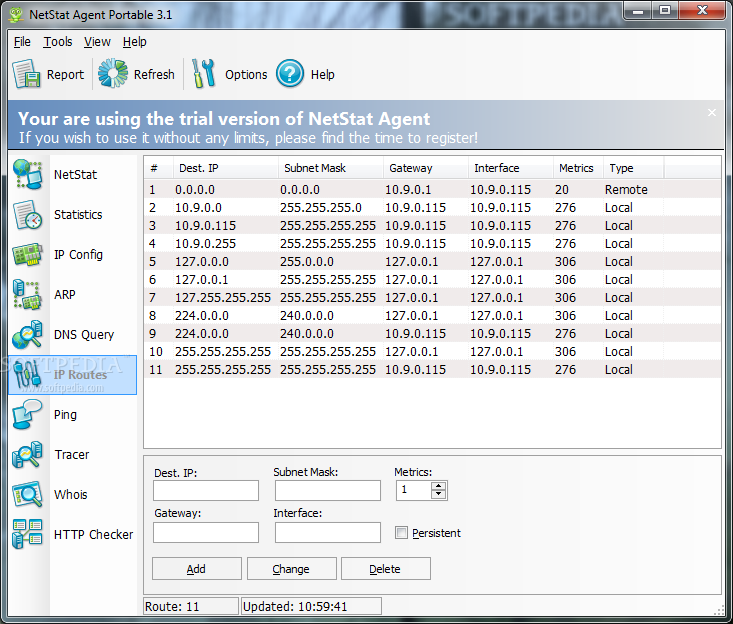Select route 9 destination 224.0.0.0

[x=432, y=333]
